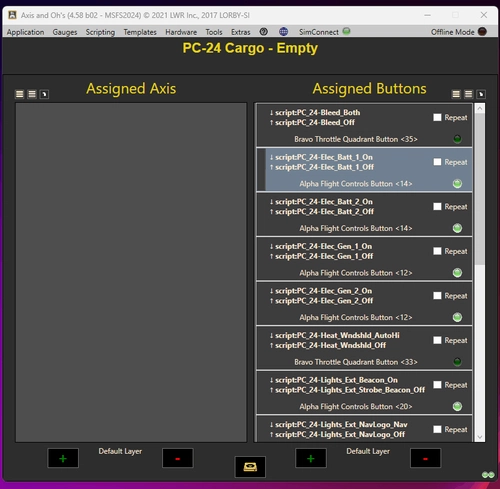Remove axis with red minus button
The width and height of the screenshot is (500, 489).
point(178,459)
